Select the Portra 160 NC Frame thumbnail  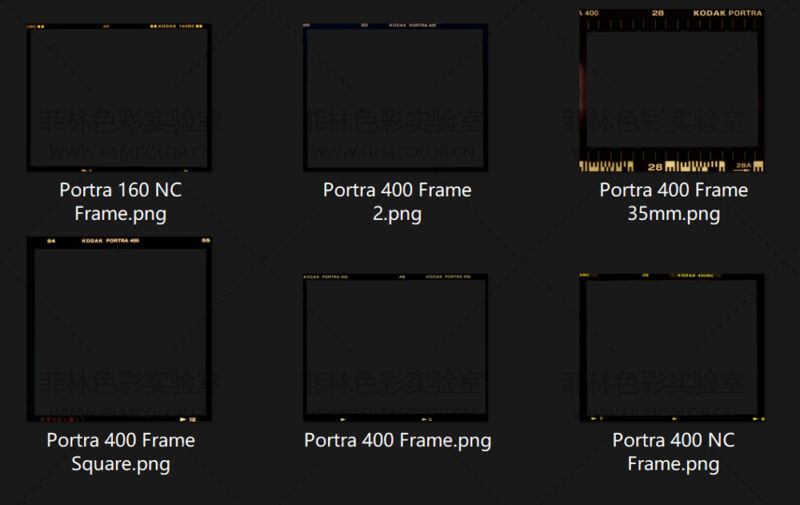[x=119, y=97]
